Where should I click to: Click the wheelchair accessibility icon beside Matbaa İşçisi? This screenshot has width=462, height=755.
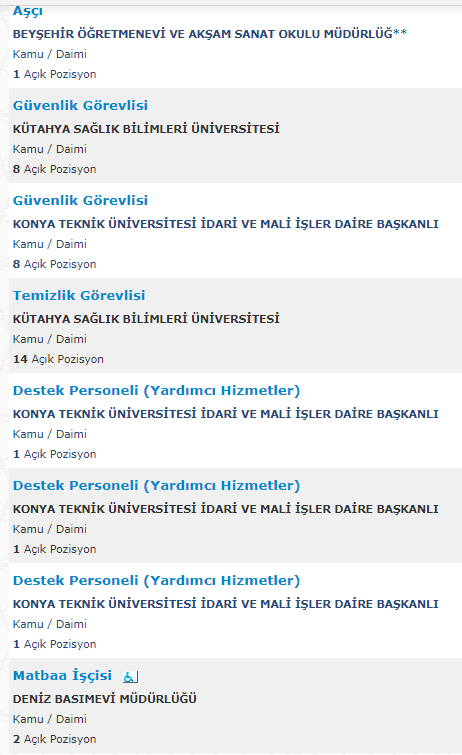pos(131,677)
